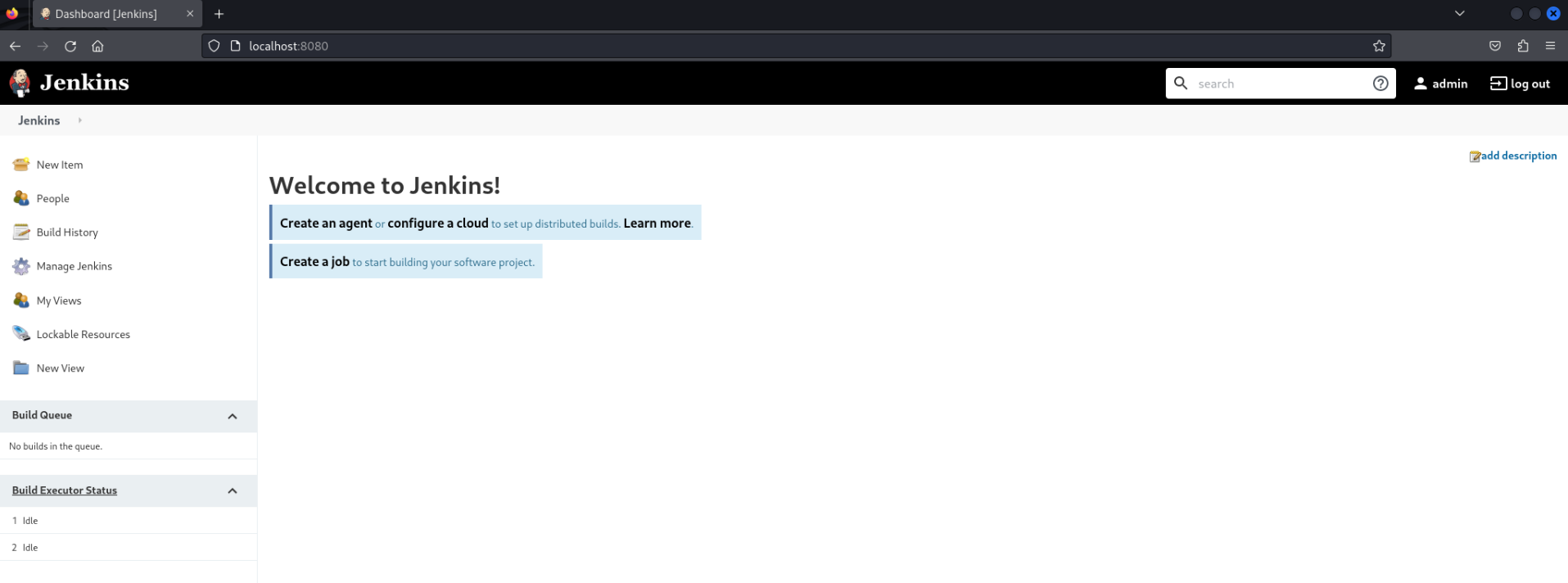Viewport: 1568px width, 583px height.
Task: Click the New Item box icon
Action: click(21, 165)
